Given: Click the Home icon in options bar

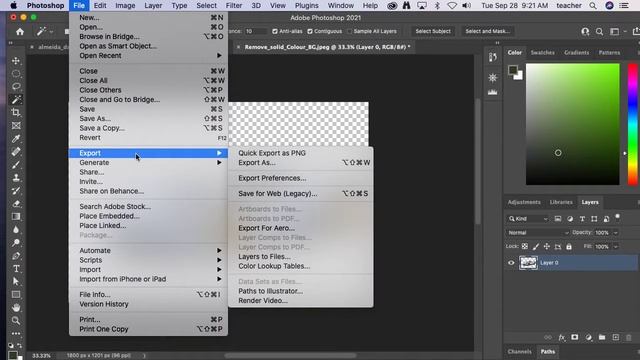Looking at the screenshot, I should pyautogui.click(x=20, y=31).
